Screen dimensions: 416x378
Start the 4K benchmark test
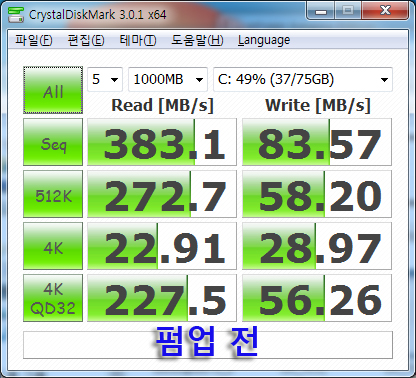coord(53,246)
